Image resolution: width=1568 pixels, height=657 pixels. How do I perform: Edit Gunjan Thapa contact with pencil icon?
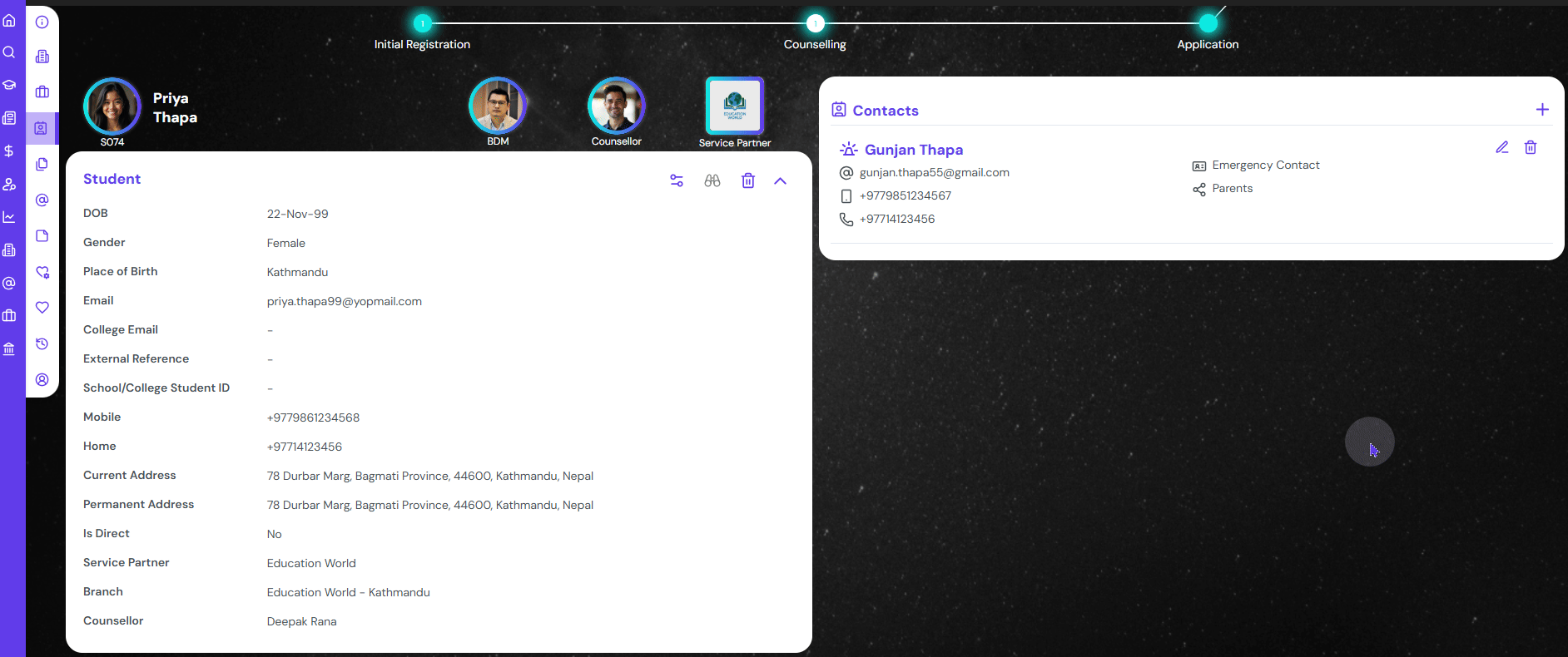point(1502,147)
